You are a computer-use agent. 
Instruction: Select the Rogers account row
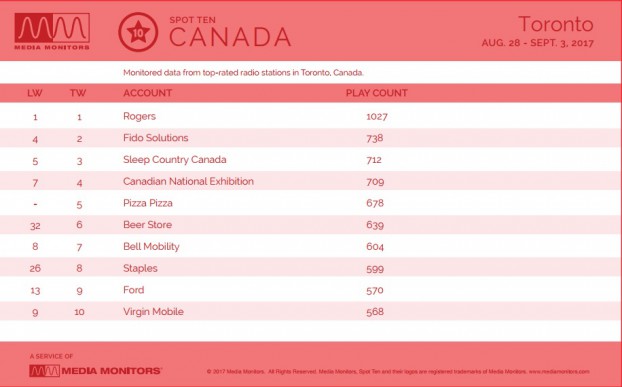tap(311, 117)
